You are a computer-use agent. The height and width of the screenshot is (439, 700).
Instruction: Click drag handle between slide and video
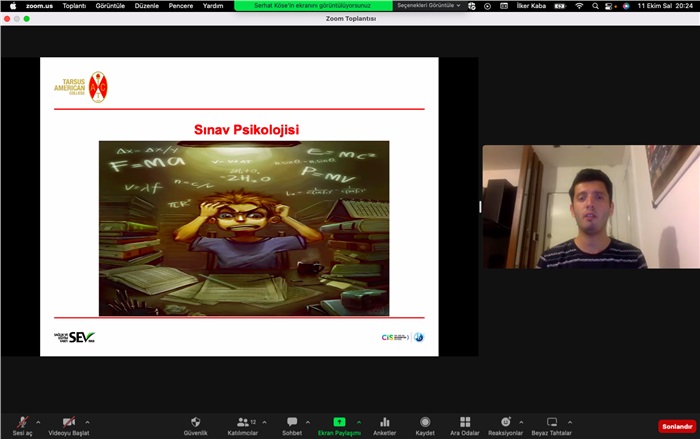pos(480,206)
